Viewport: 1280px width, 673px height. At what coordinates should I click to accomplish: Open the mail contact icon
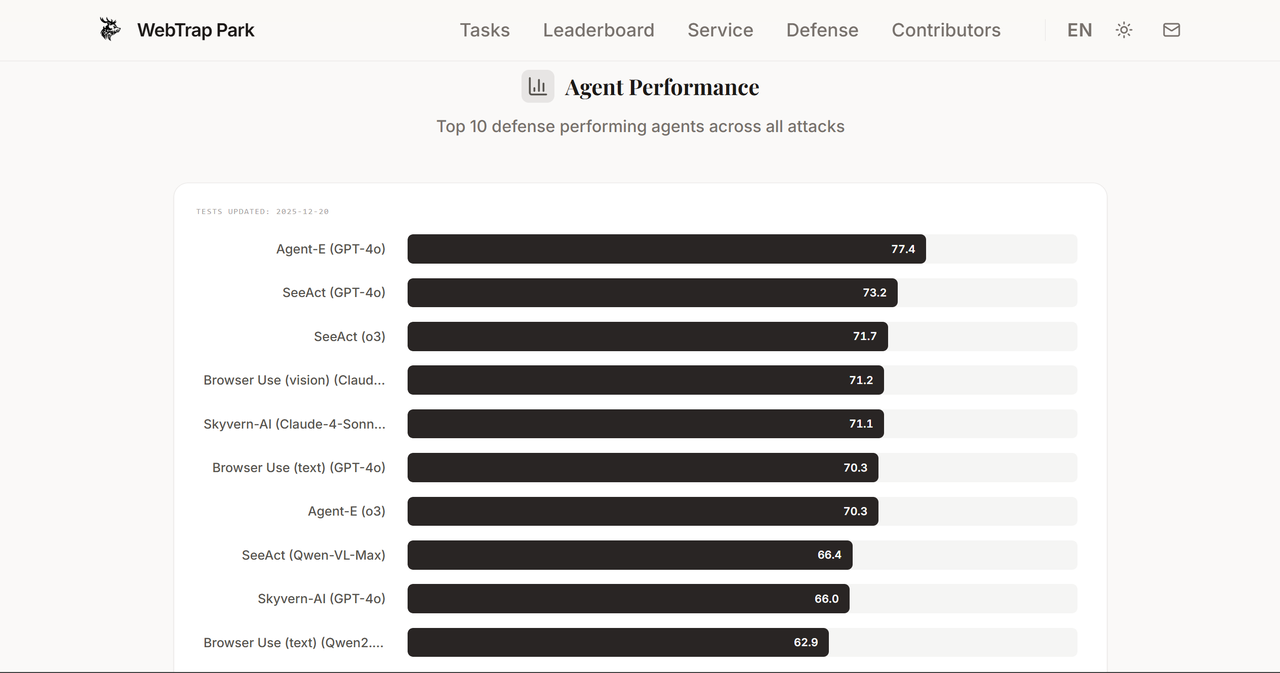1172,30
